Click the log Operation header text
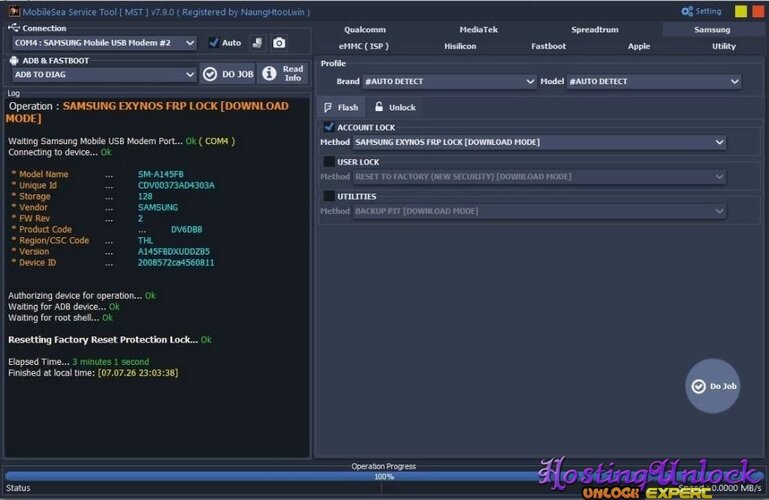The image size is (769, 500). point(147,112)
